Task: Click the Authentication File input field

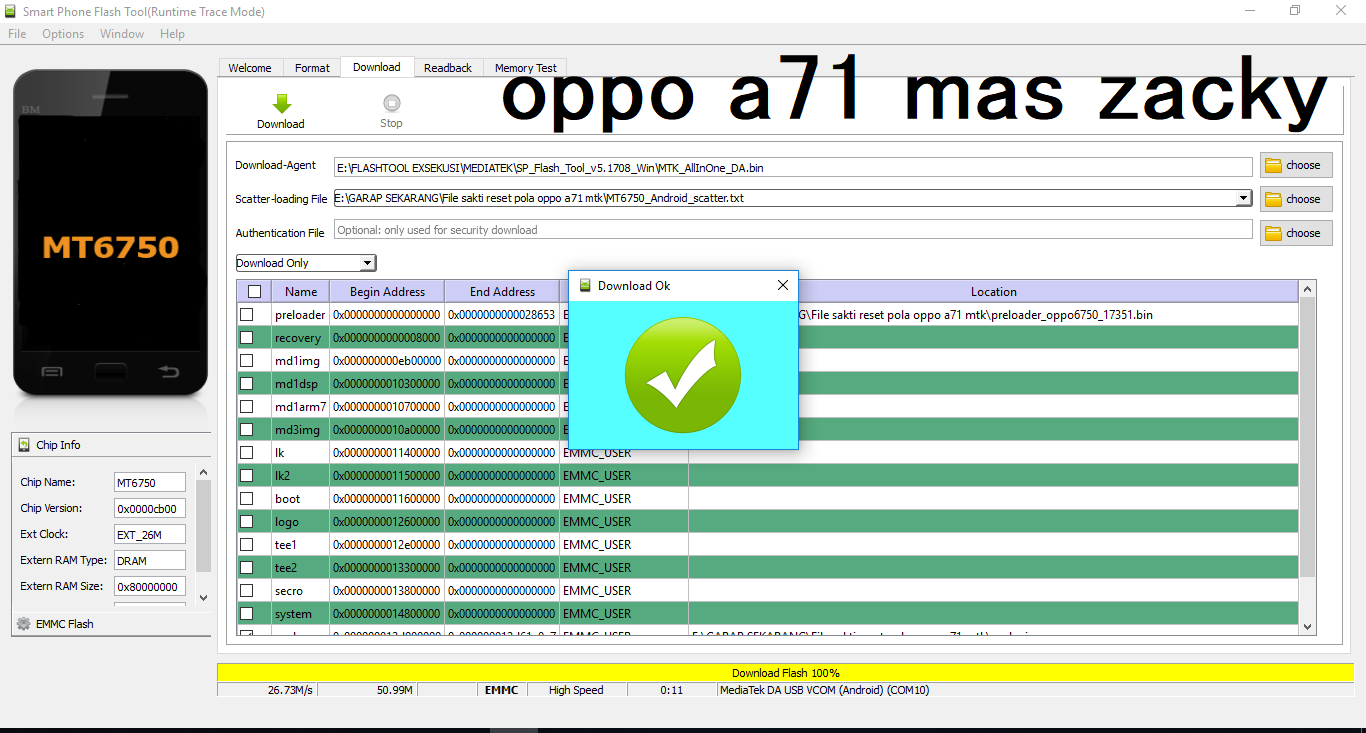Action: coord(793,230)
